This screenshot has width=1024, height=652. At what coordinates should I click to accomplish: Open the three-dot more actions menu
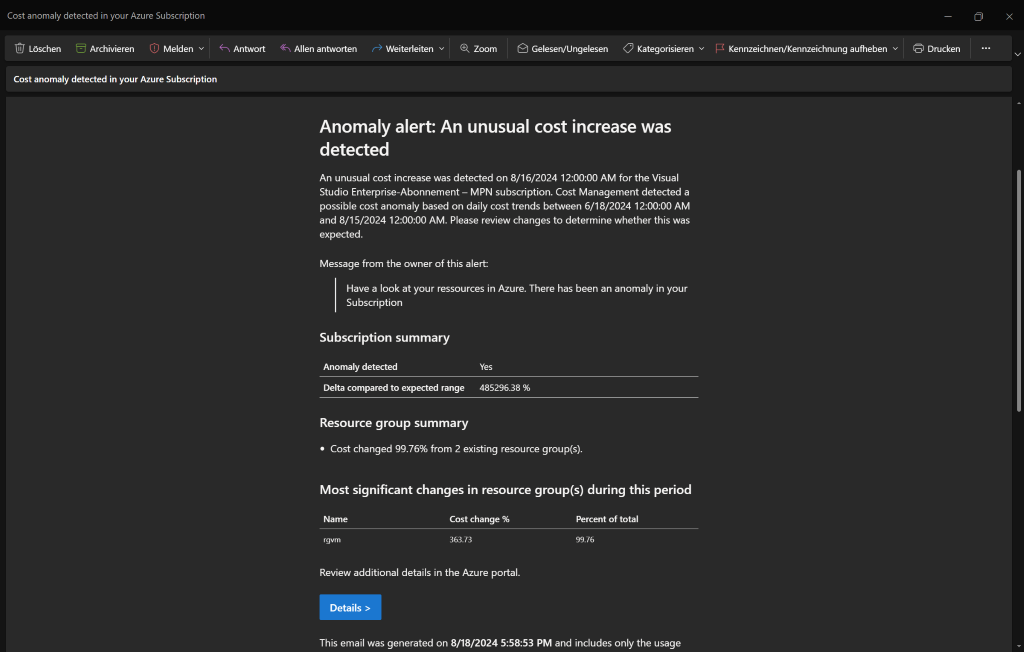click(985, 48)
